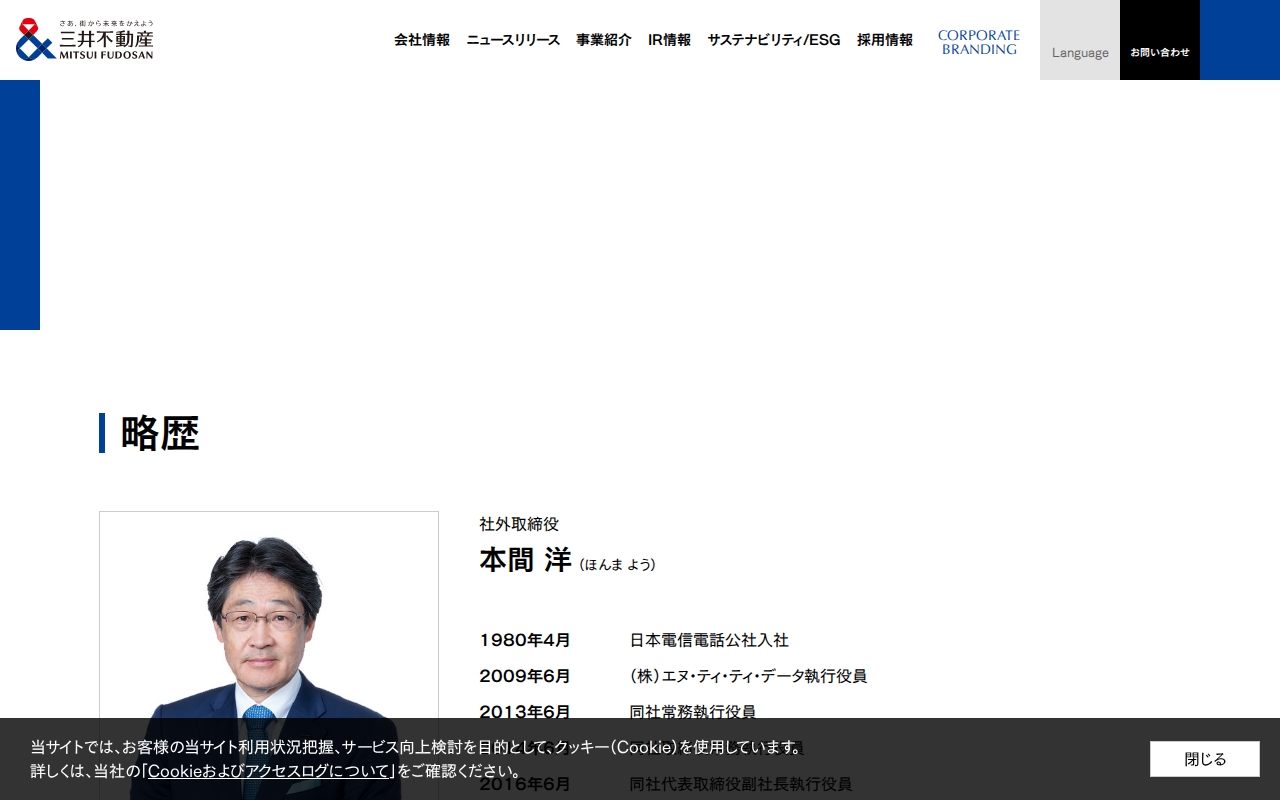Open the 事業紹介 menu
1280x800 pixels.
coord(604,40)
